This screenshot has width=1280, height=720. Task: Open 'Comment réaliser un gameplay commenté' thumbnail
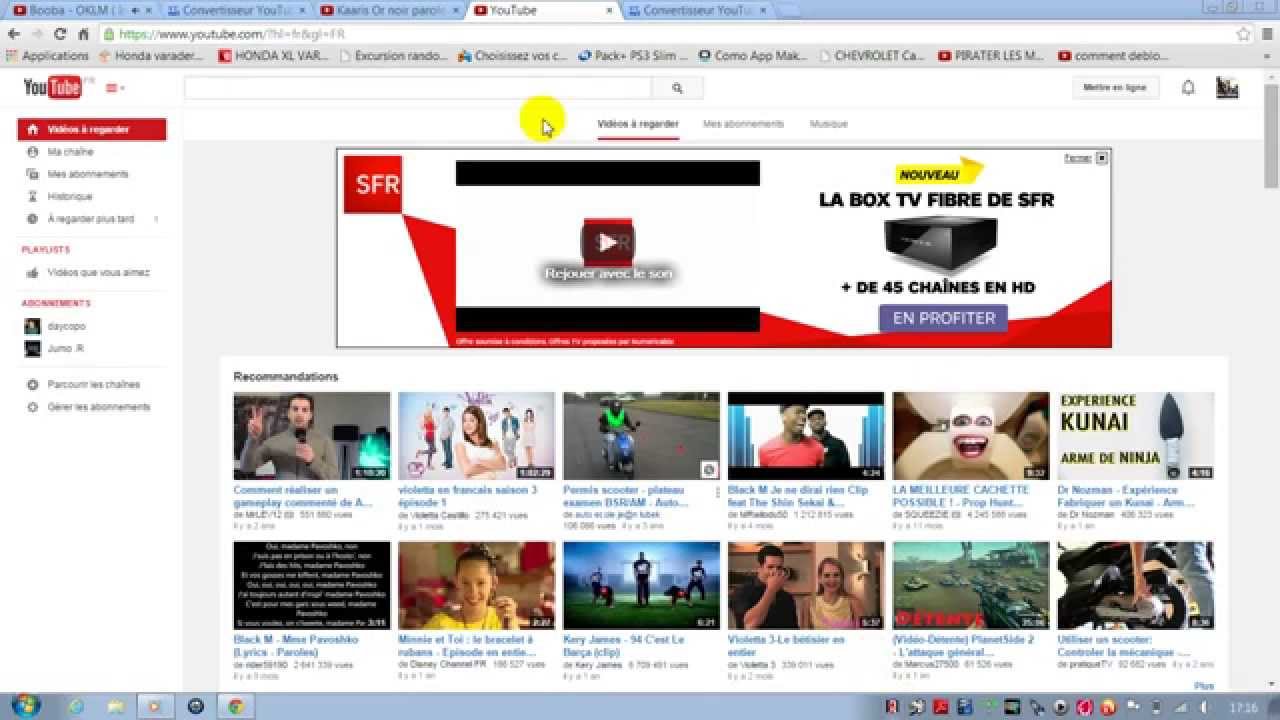point(312,436)
